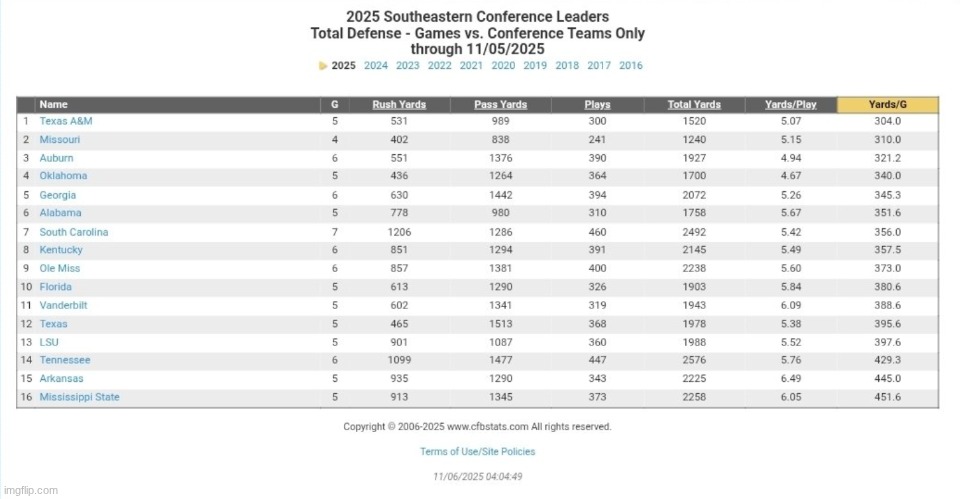The width and height of the screenshot is (967, 499).
Task: Open the 2024 season link
Action: 376,66
